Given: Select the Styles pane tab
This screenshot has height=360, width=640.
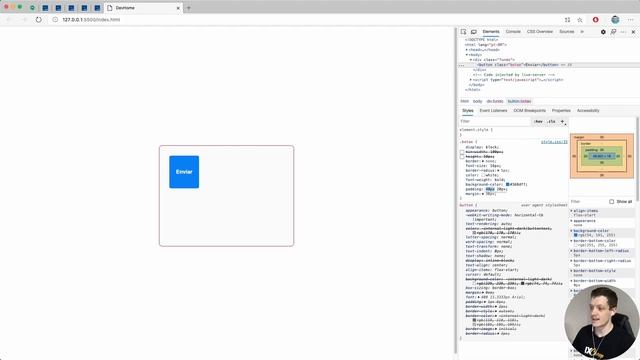Looking at the screenshot, I should pos(468,111).
